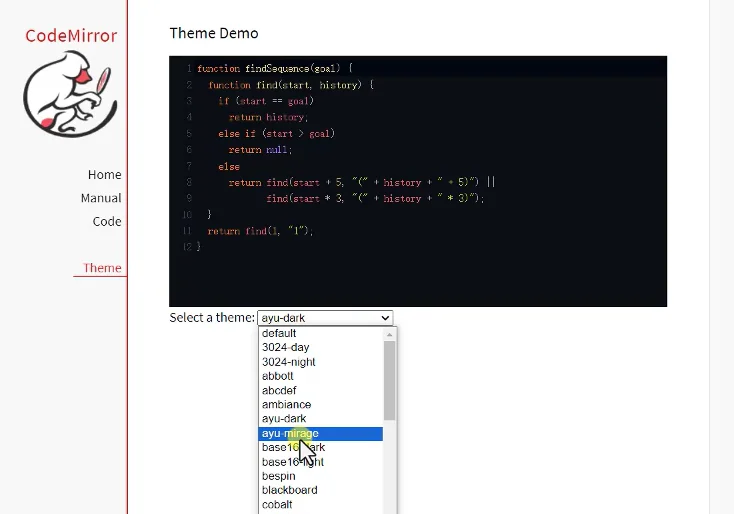Image resolution: width=734 pixels, height=514 pixels.
Task: Click the 'Select a theme:' label
Action: tap(212, 318)
